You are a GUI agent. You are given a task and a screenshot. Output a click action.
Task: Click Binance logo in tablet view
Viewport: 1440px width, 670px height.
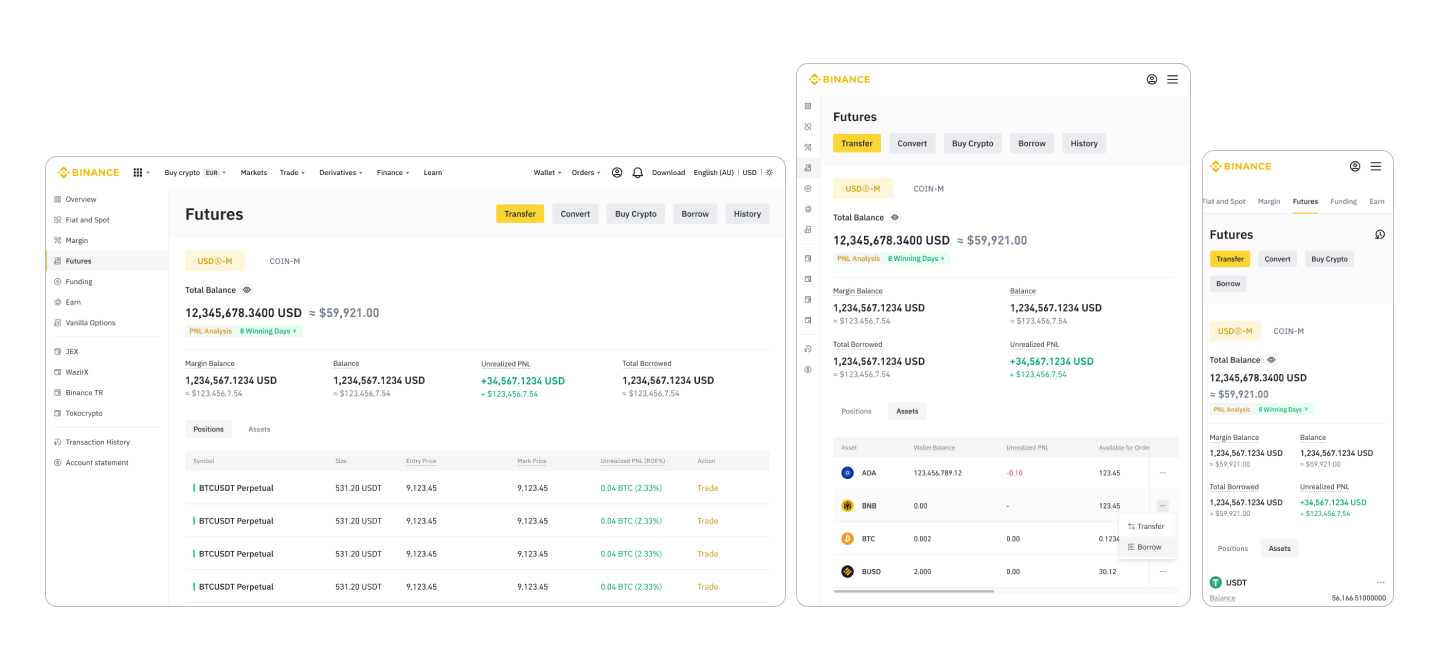[840, 79]
